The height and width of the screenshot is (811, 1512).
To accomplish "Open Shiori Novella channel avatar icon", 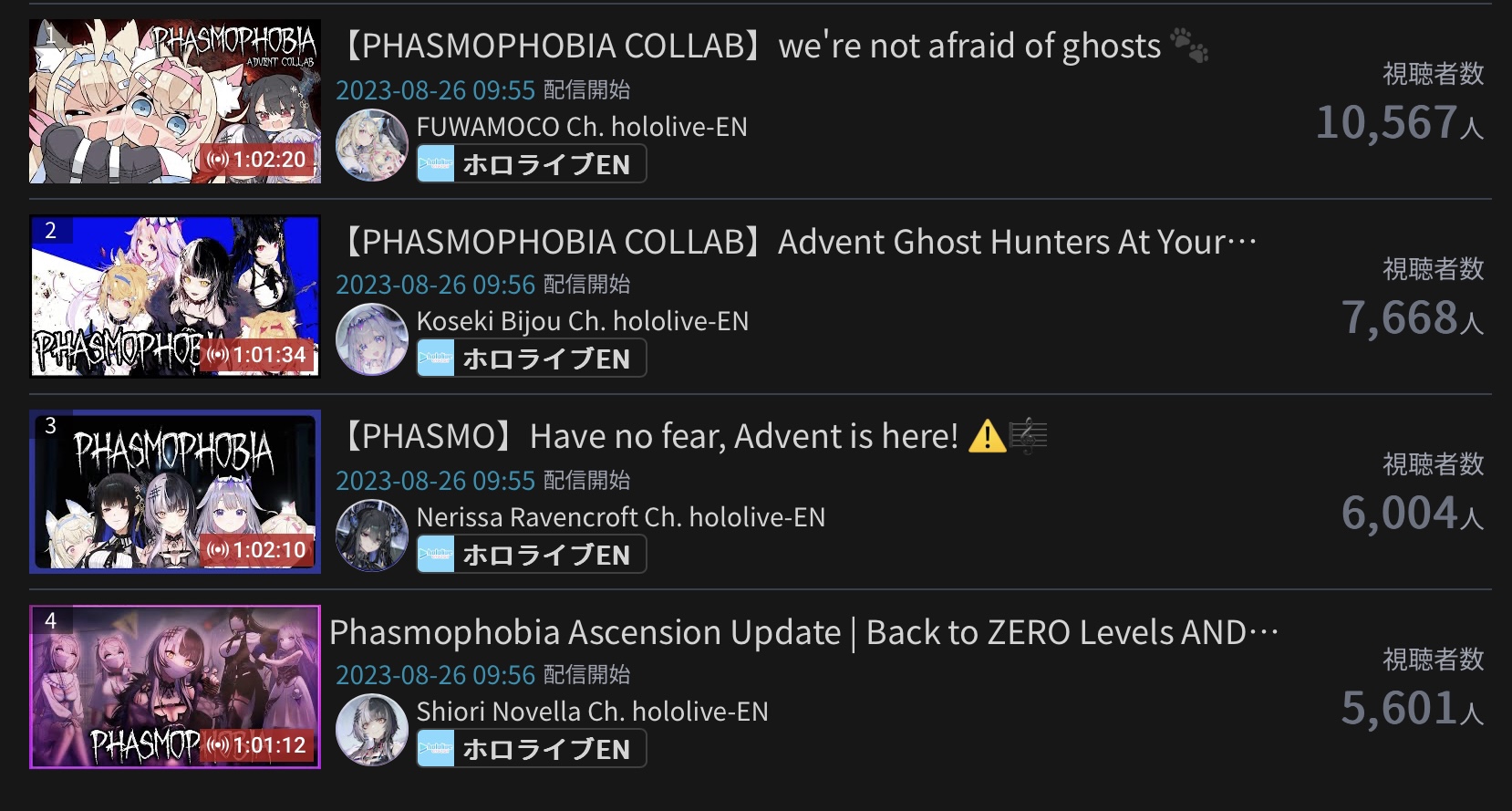I will [371, 730].
